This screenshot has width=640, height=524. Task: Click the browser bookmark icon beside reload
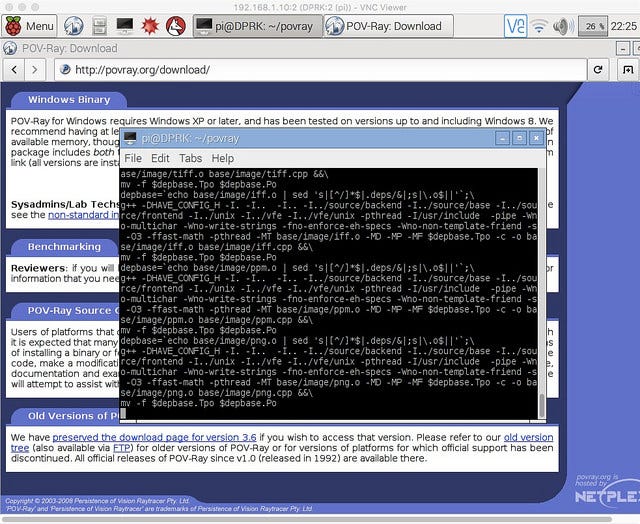(628, 70)
